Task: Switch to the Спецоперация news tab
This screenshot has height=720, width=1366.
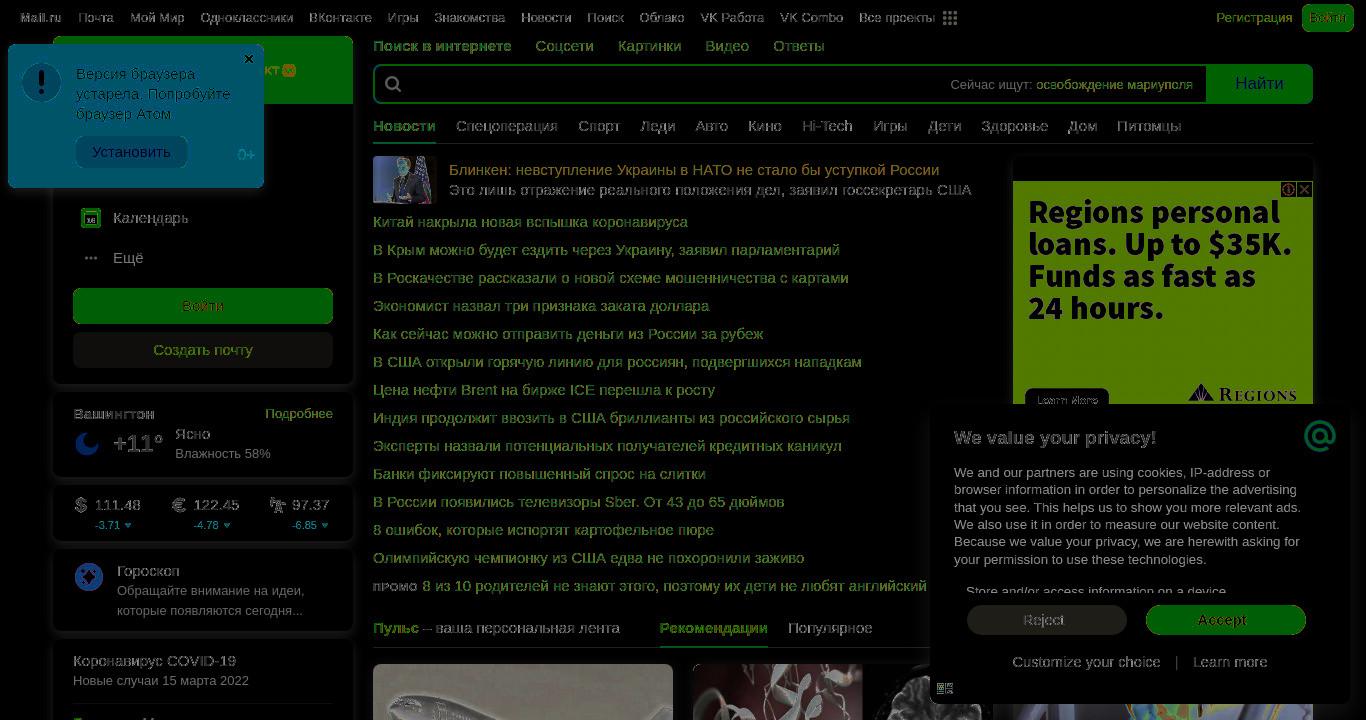Action: [x=507, y=126]
